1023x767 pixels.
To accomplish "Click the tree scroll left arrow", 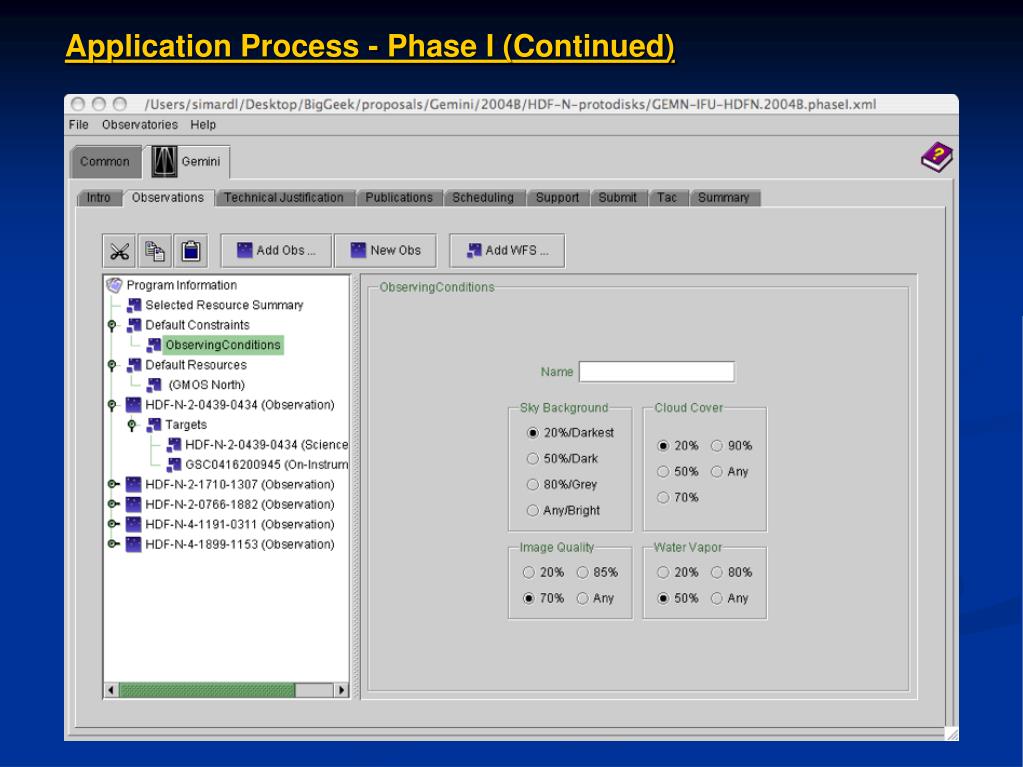I will [x=111, y=690].
